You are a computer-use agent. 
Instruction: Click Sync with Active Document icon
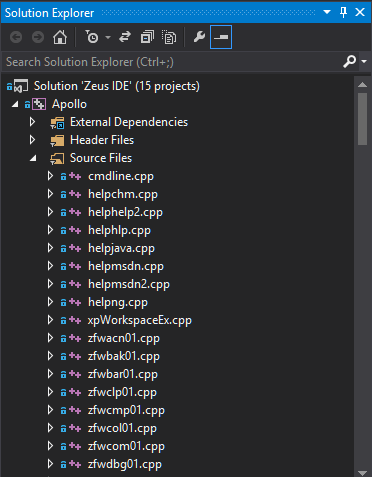(x=125, y=37)
